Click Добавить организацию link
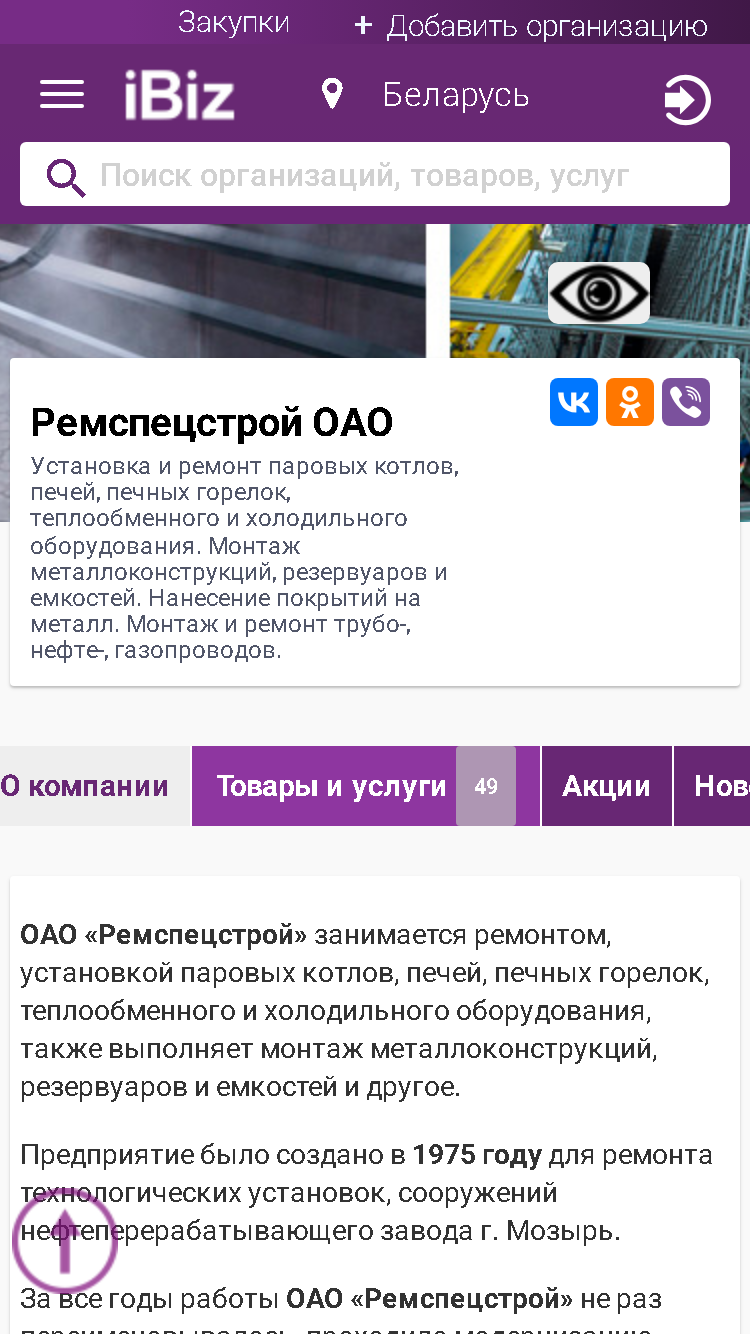Screen dimensions: 750x1334 [x=547, y=27]
